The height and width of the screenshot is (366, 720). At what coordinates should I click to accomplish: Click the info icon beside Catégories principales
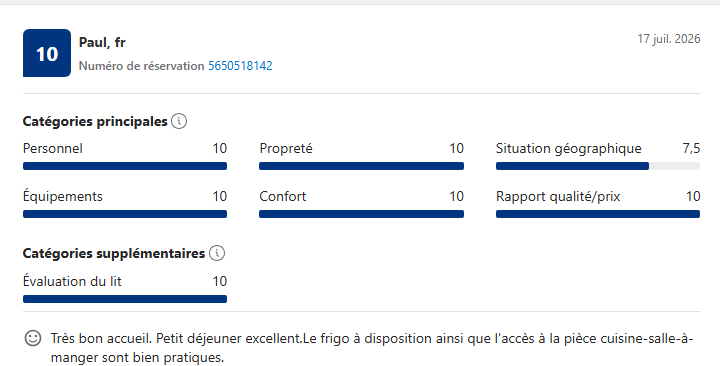(179, 122)
